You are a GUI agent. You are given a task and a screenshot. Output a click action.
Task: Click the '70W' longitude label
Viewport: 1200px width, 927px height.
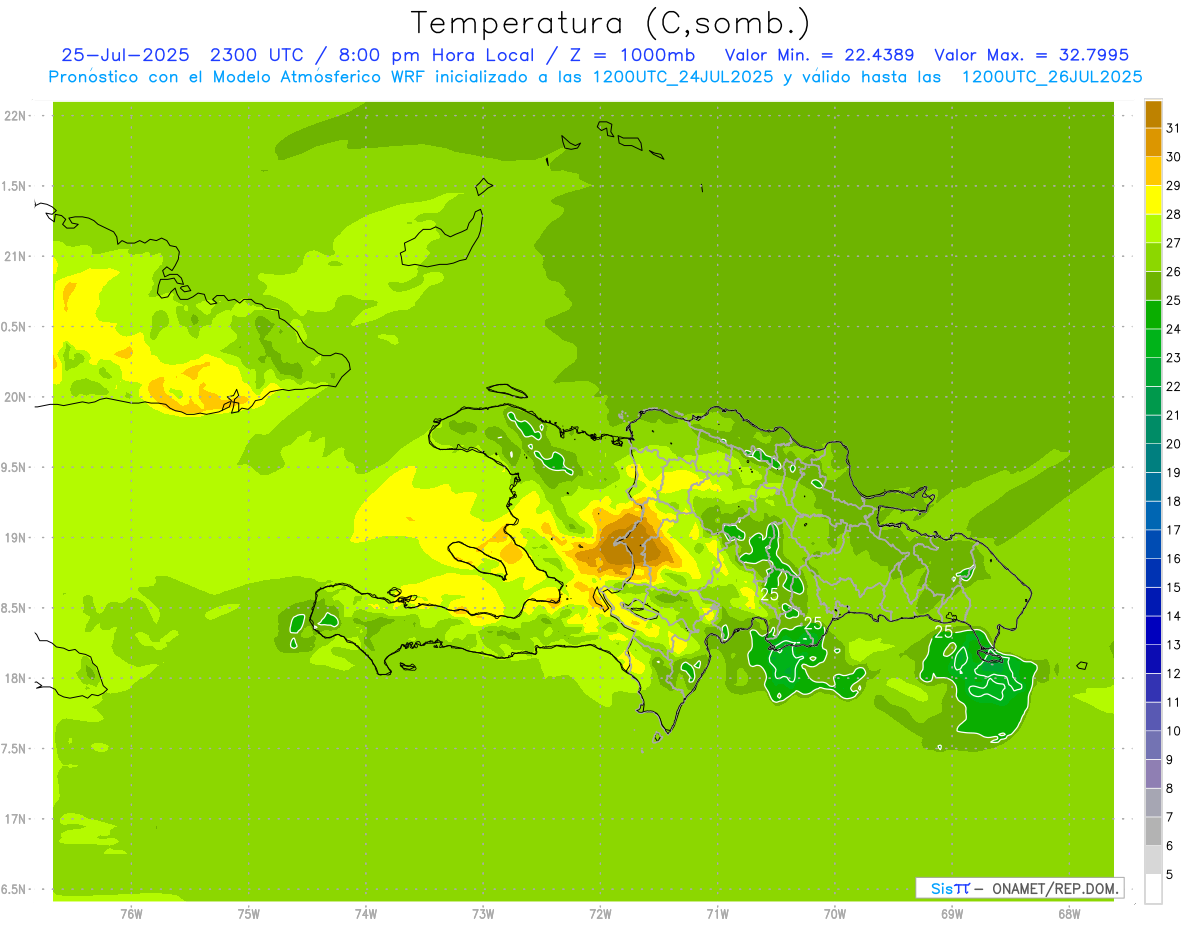(x=835, y=913)
